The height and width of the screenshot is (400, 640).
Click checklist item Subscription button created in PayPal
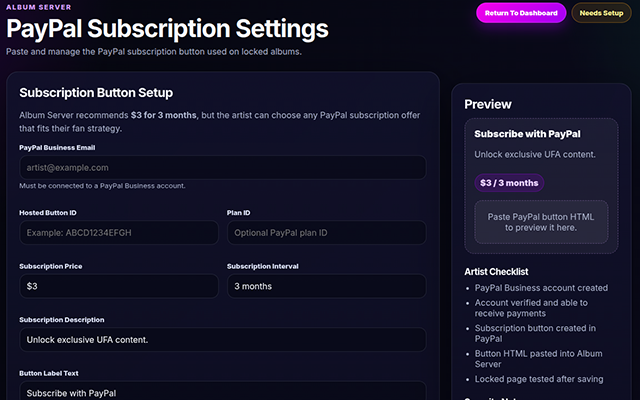535,333
